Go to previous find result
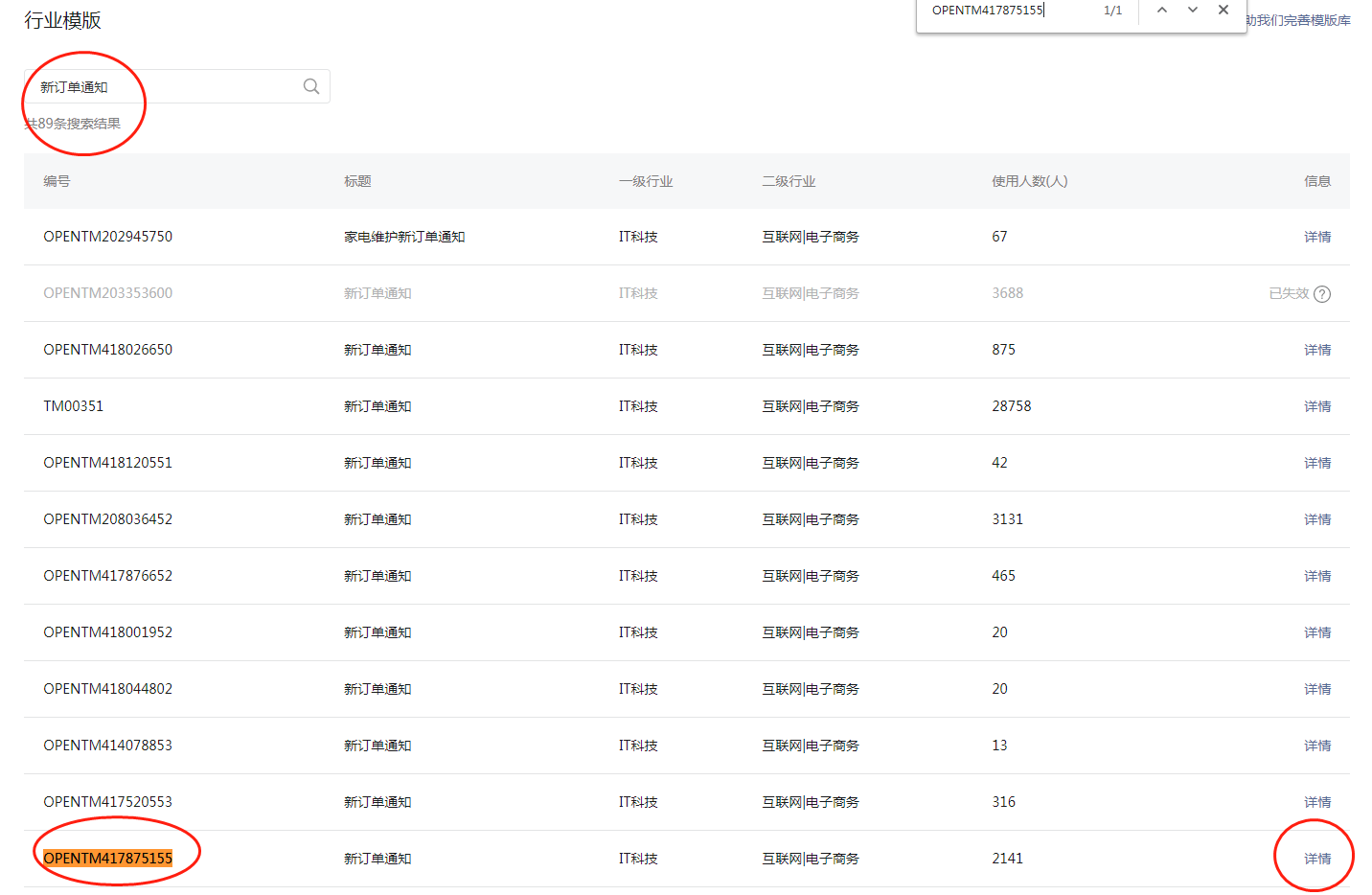1372x895 pixels. 1162,11
